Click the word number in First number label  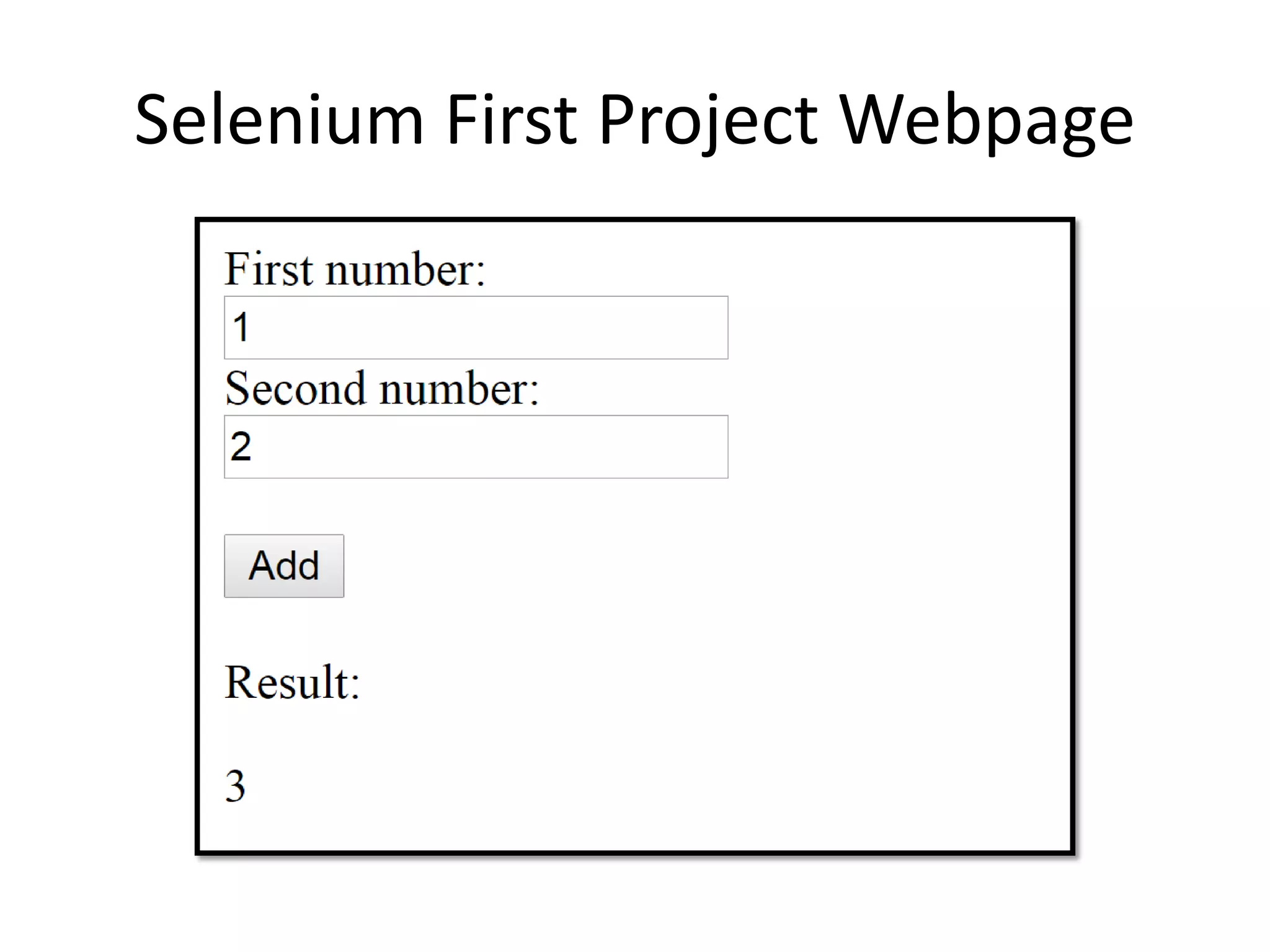[404, 271]
